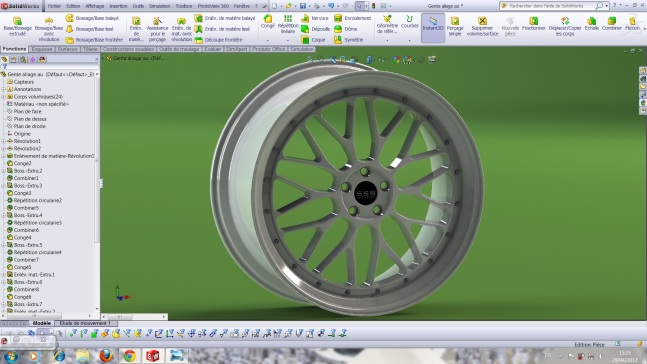Select Déplacer/Copier les corps tool
647x364 pixels.
[x=565, y=26]
